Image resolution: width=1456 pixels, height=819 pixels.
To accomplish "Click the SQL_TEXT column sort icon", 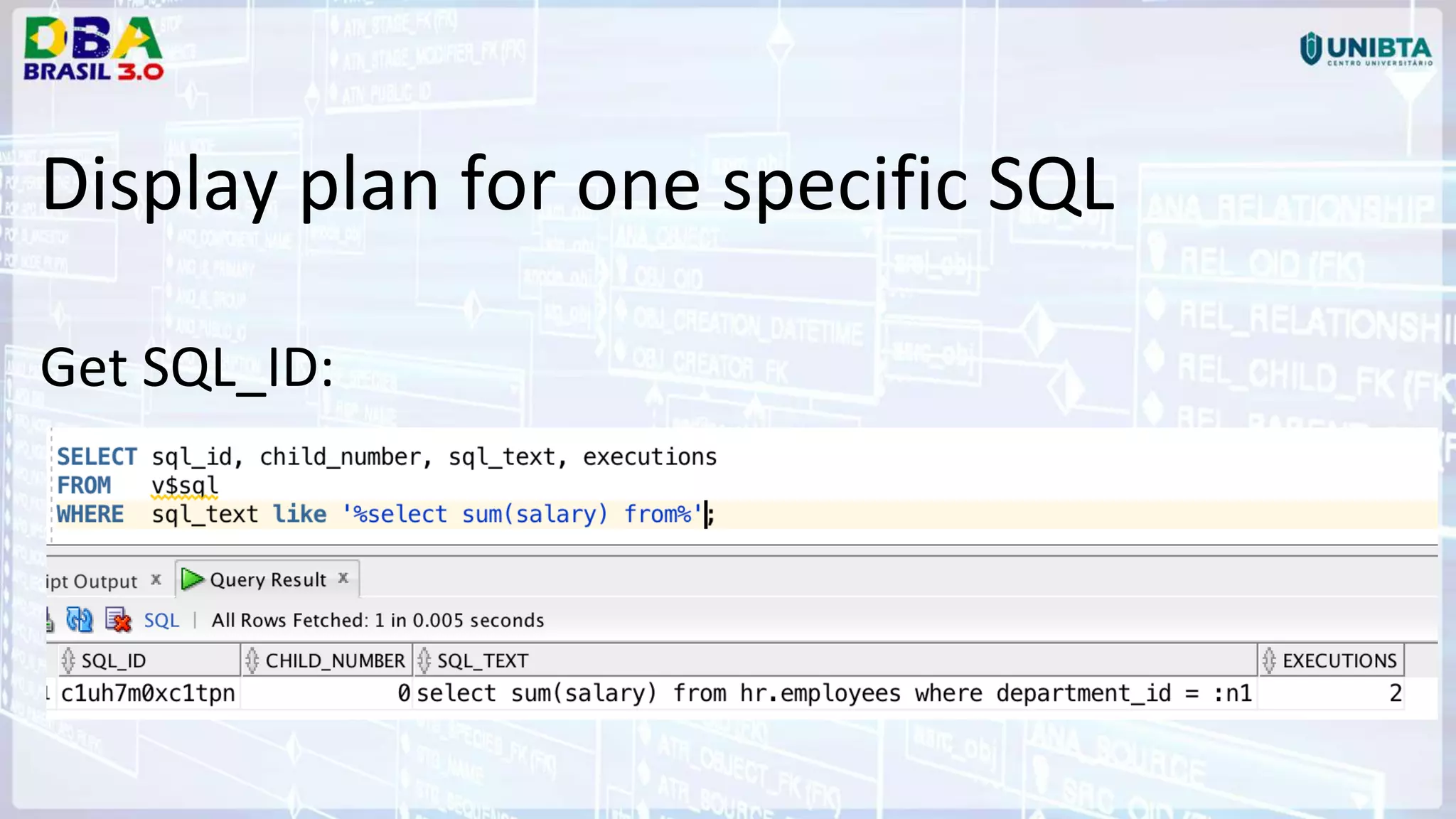I will coord(424,660).
